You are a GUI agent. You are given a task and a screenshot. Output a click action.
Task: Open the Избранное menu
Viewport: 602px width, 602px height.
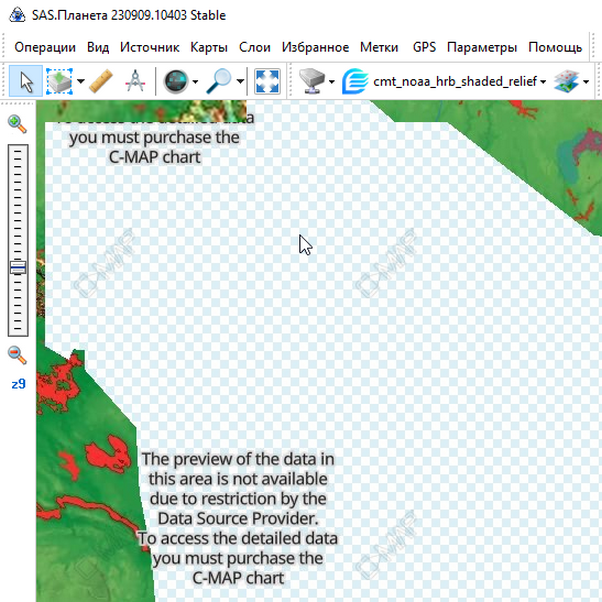pos(315,47)
